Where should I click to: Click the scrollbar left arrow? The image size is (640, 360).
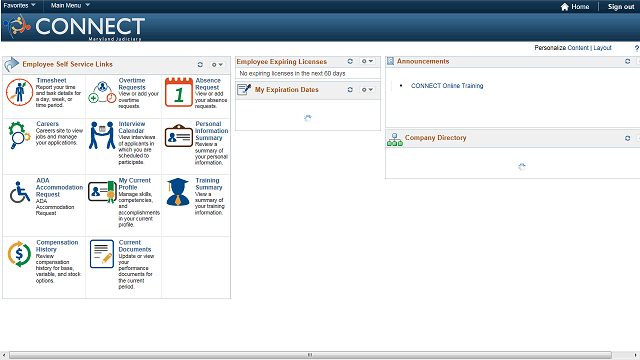tap(4, 355)
